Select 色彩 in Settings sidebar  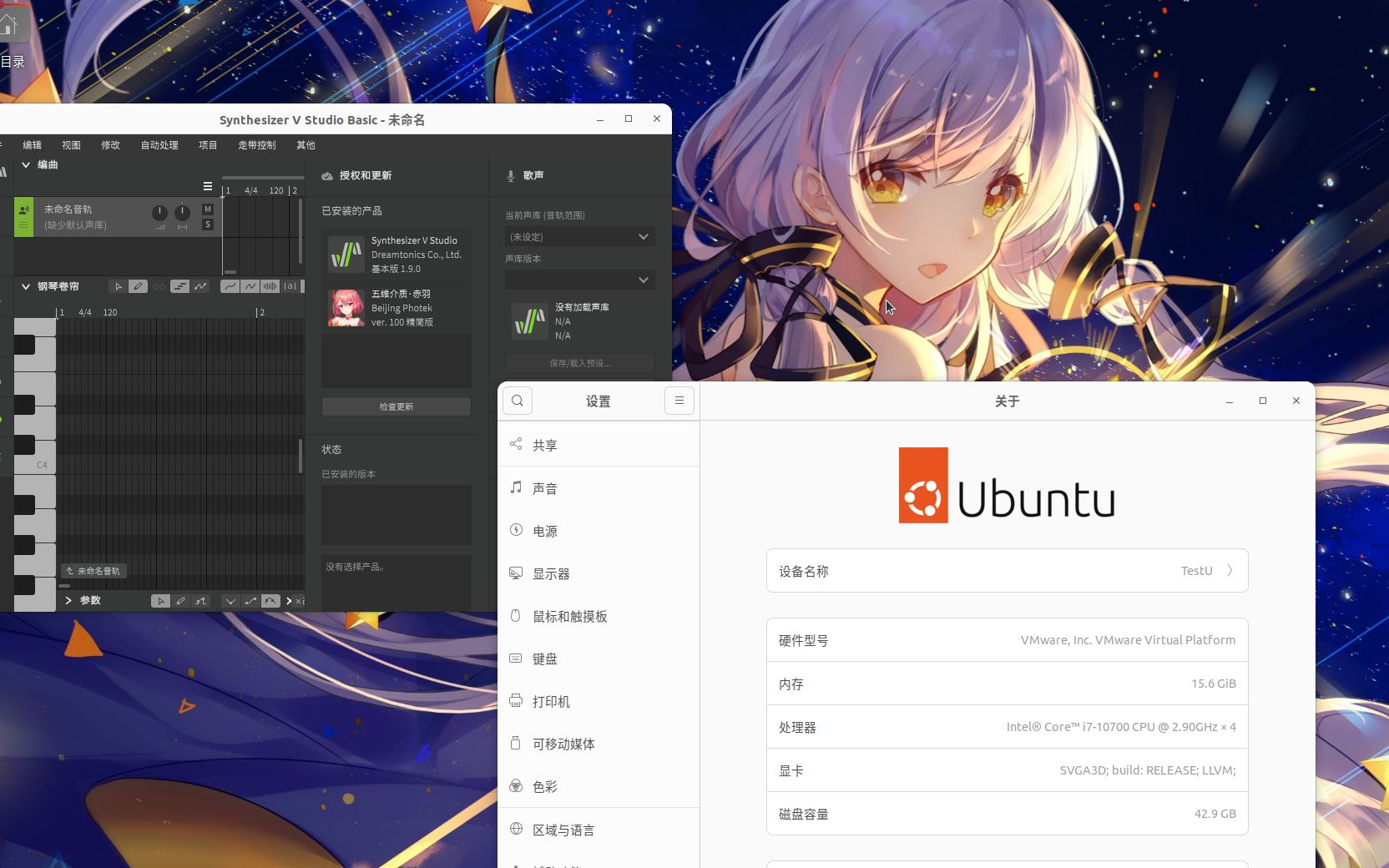coord(599,786)
